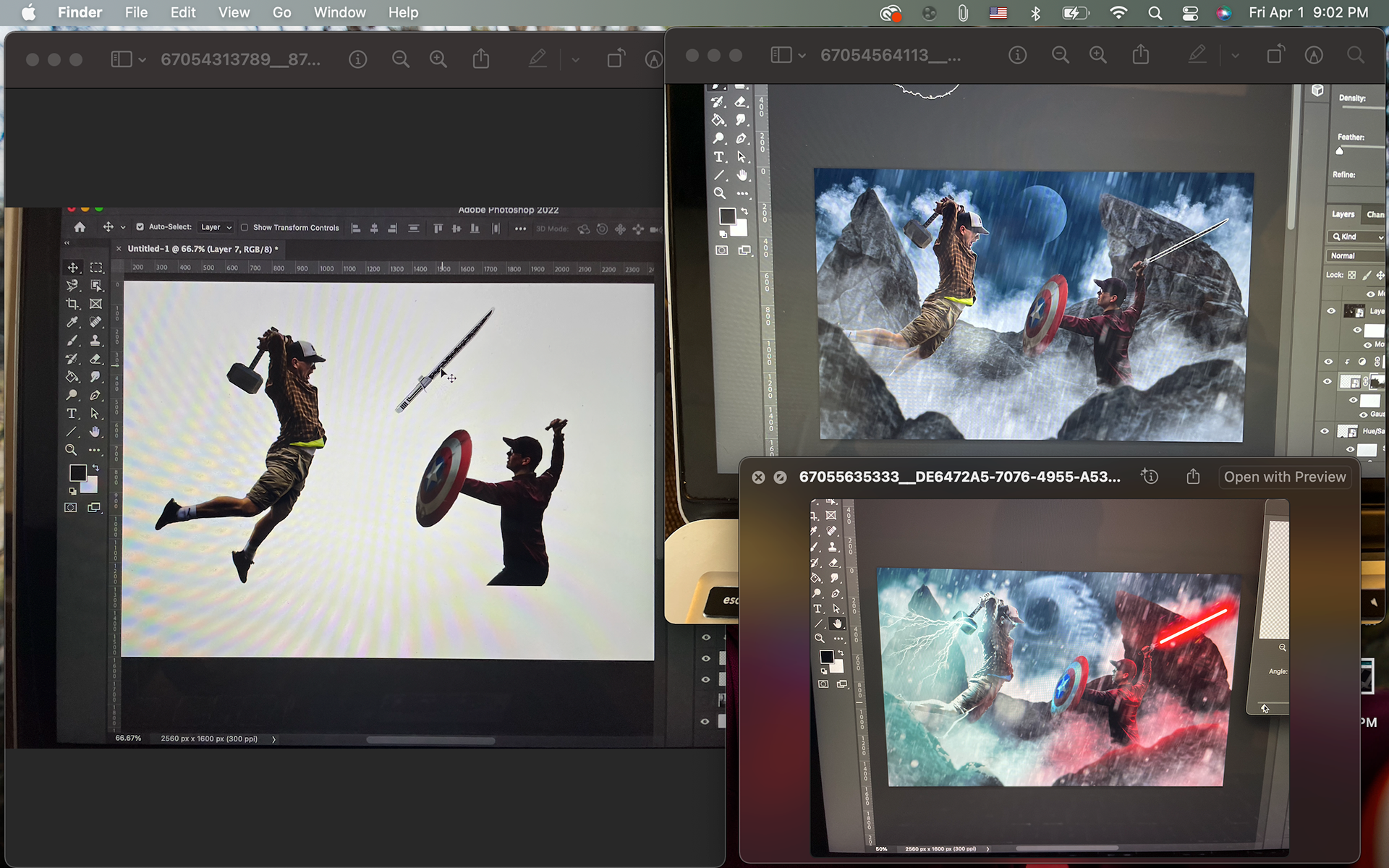Open Markup pen in 67054564113 Preview window
Image resolution: width=1389 pixels, height=868 pixels.
tap(1197, 54)
